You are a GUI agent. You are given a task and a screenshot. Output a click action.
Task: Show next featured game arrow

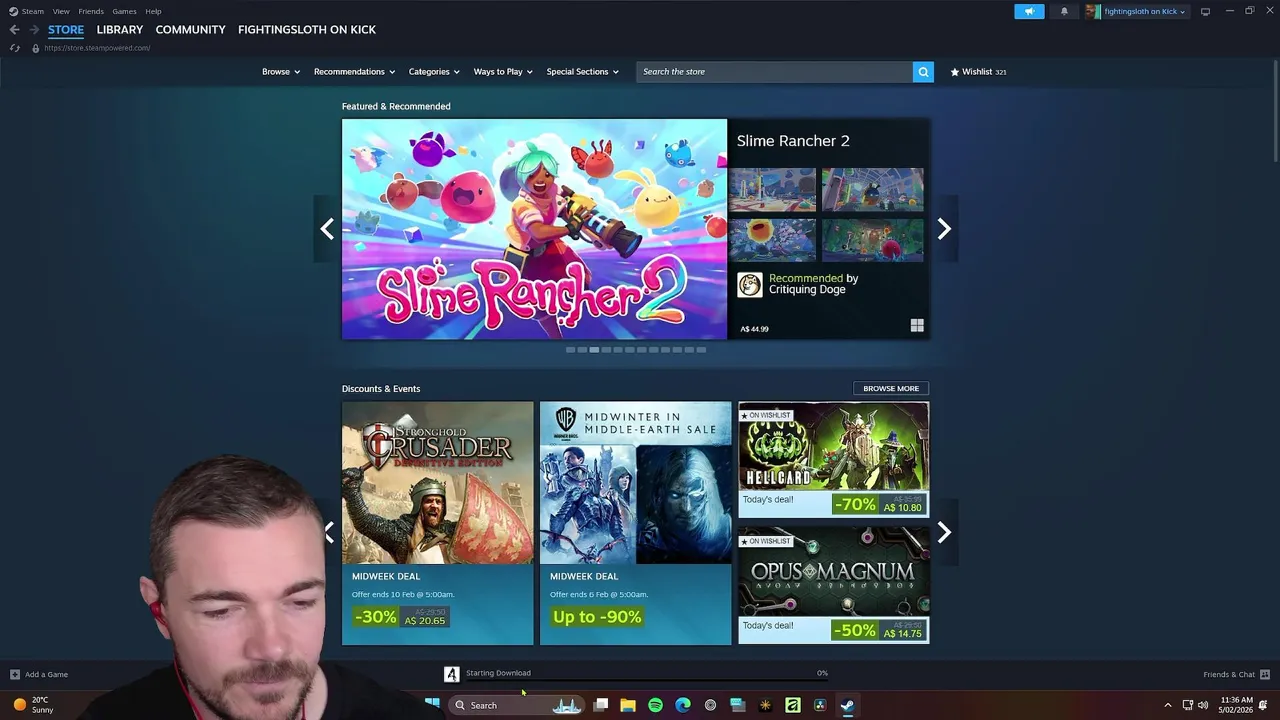(x=944, y=229)
